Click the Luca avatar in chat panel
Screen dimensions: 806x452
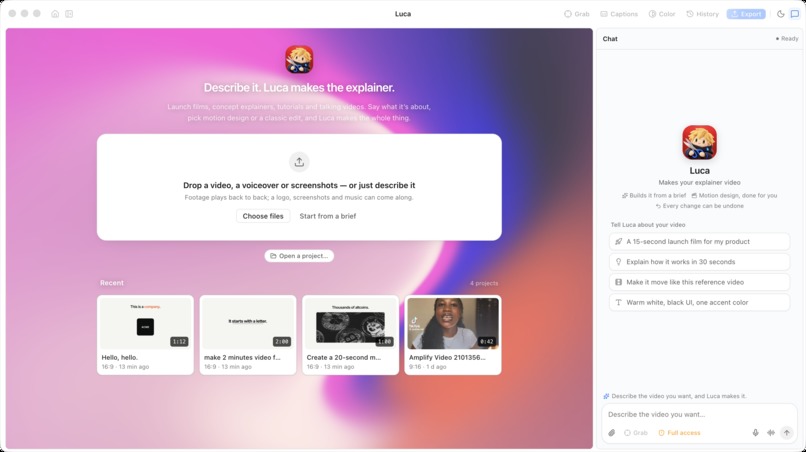[x=700, y=142]
